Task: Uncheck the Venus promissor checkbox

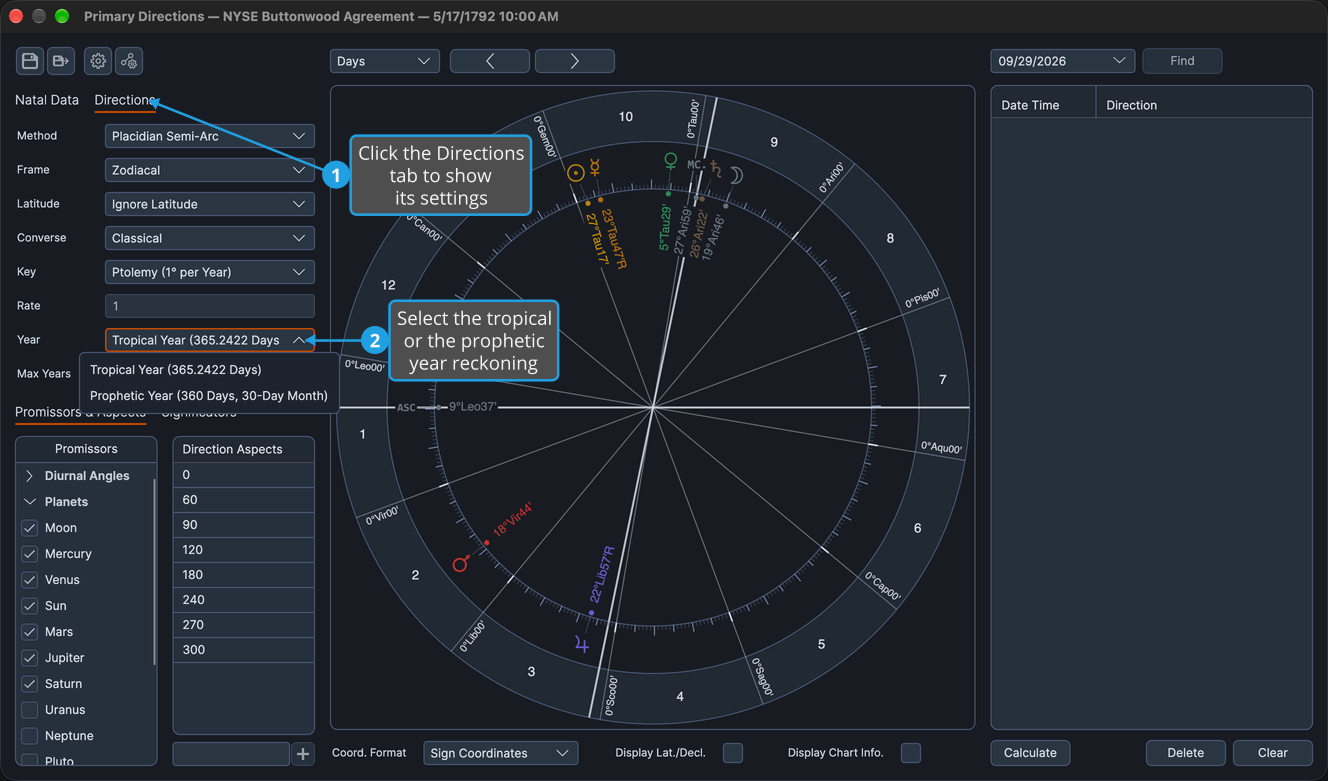Action: [30, 580]
